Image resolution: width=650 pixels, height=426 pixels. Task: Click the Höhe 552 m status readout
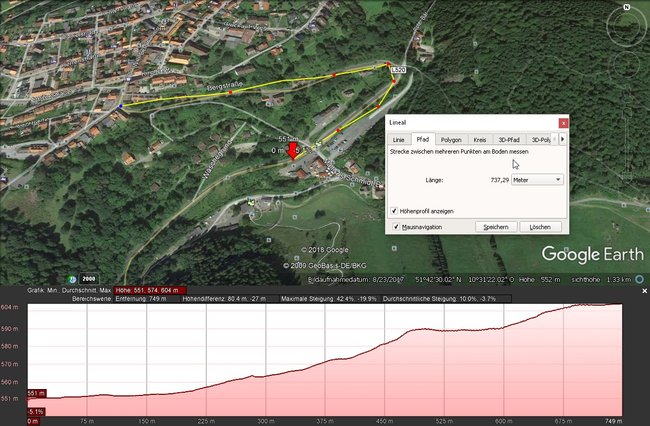pos(539,280)
